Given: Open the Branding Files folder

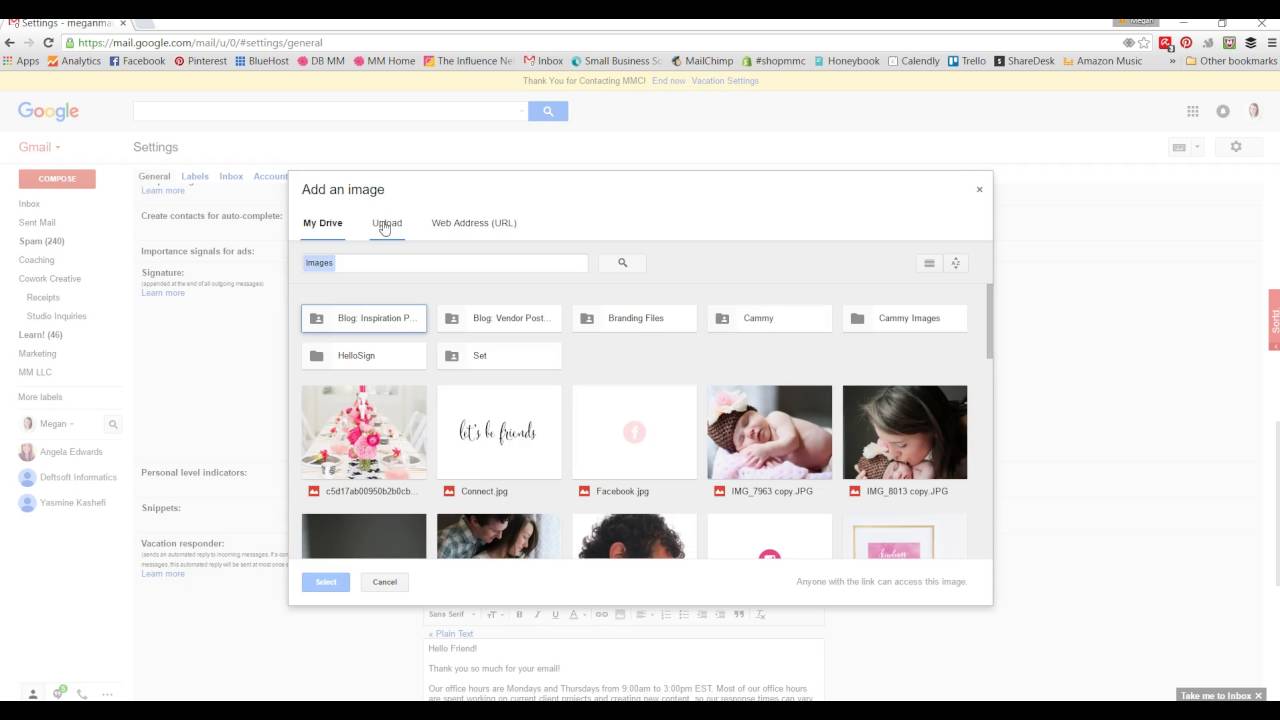Looking at the screenshot, I should point(635,318).
